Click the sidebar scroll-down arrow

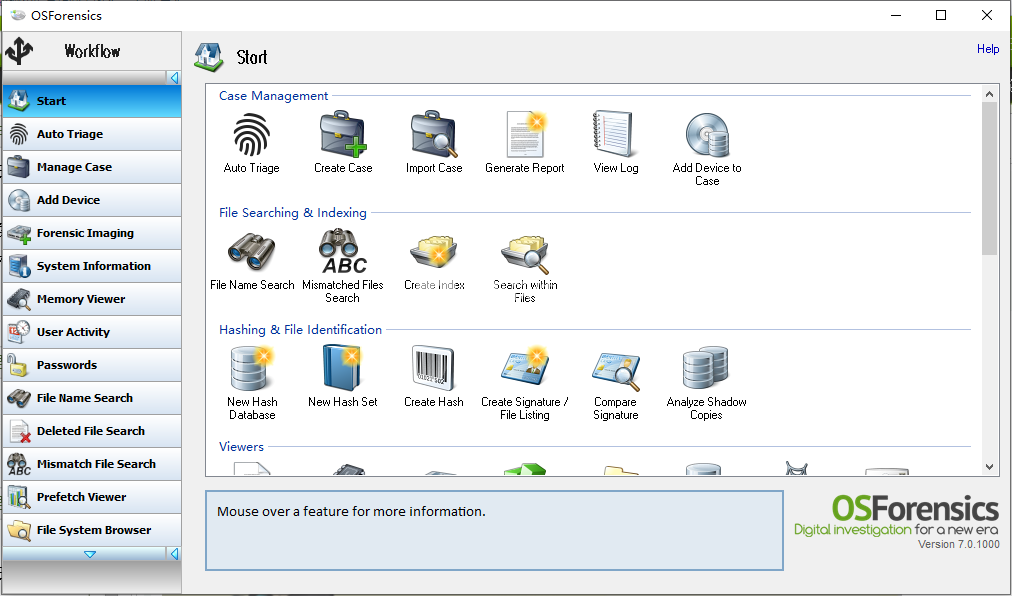90,554
